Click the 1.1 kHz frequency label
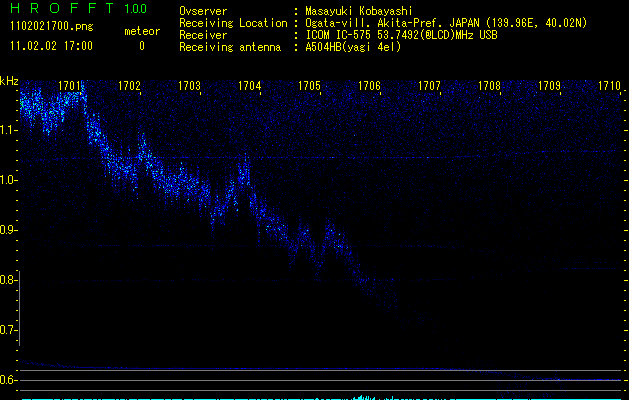 tap(8, 130)
